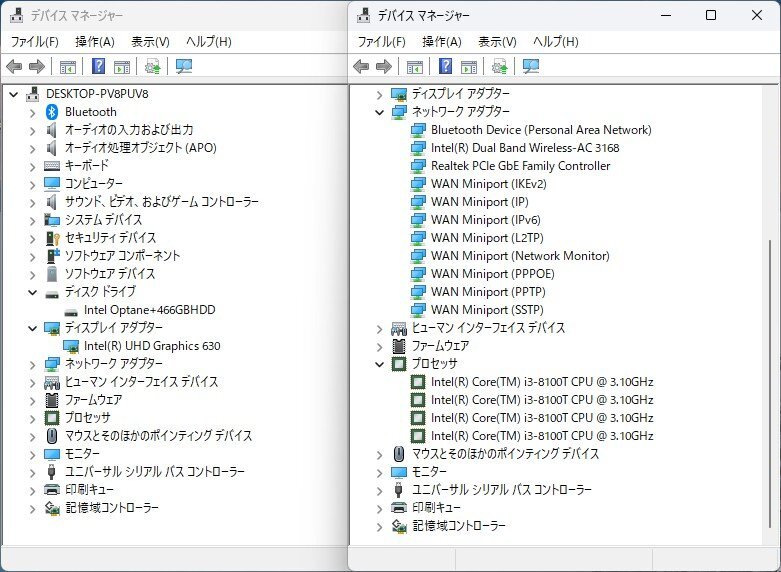This screenshot has width=781, height=572.
Task: Select WAN Miniport (IPv6)
Action: tap(486, 220)
